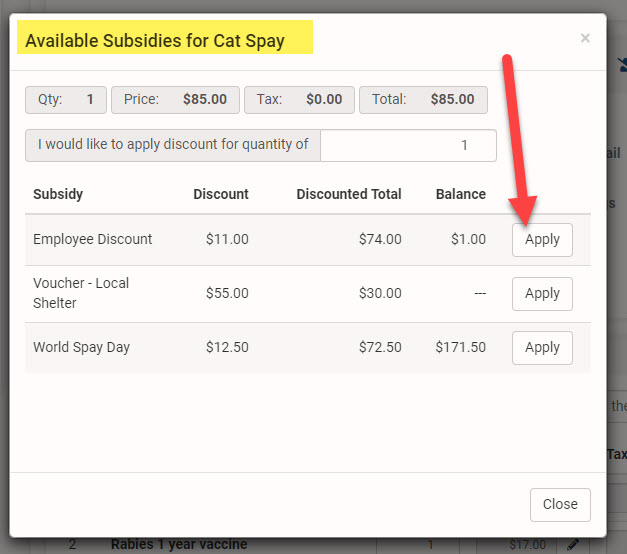Viewport: 627px width, 554px height.
Task: Click the discount quantity input field
Action: point(408,145)
